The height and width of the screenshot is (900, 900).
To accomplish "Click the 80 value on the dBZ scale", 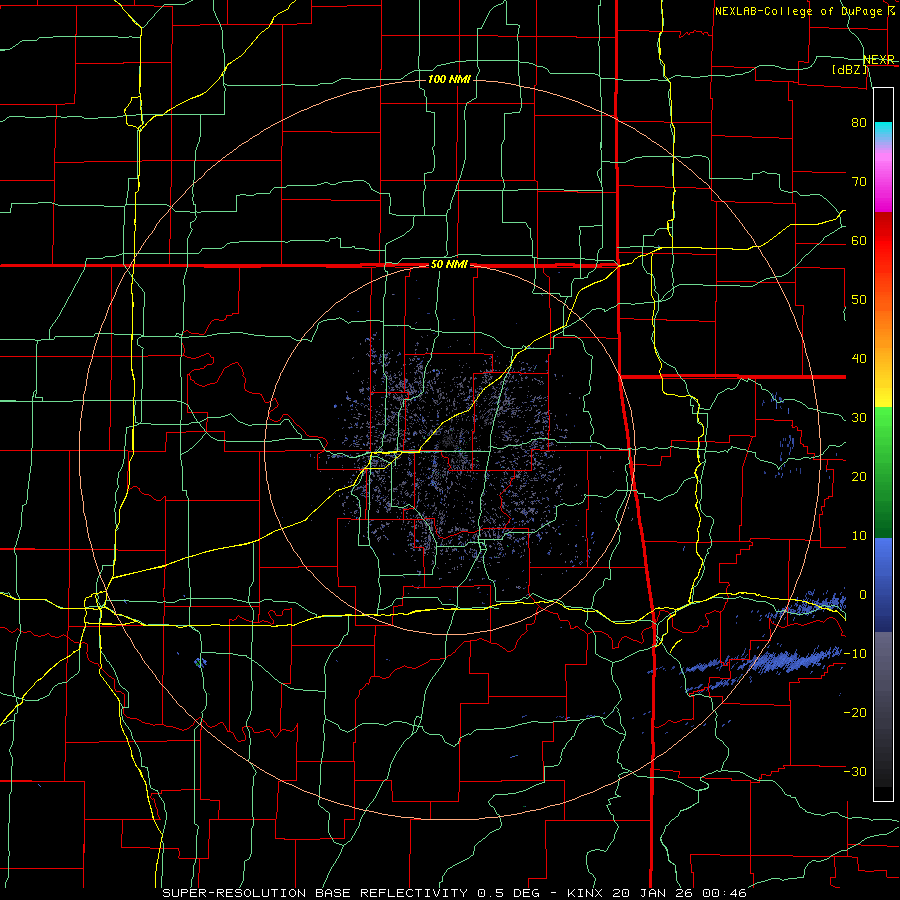I will [859, 122].
